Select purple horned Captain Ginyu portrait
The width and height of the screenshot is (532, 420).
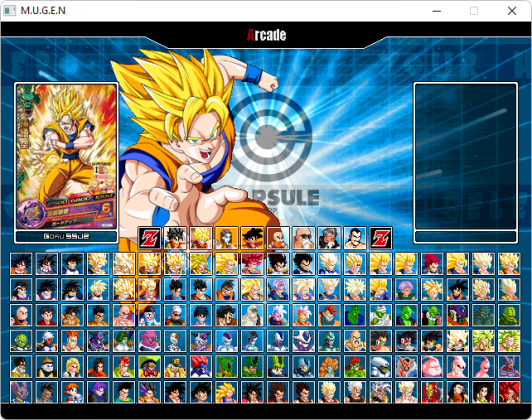(x=98, y=341)
